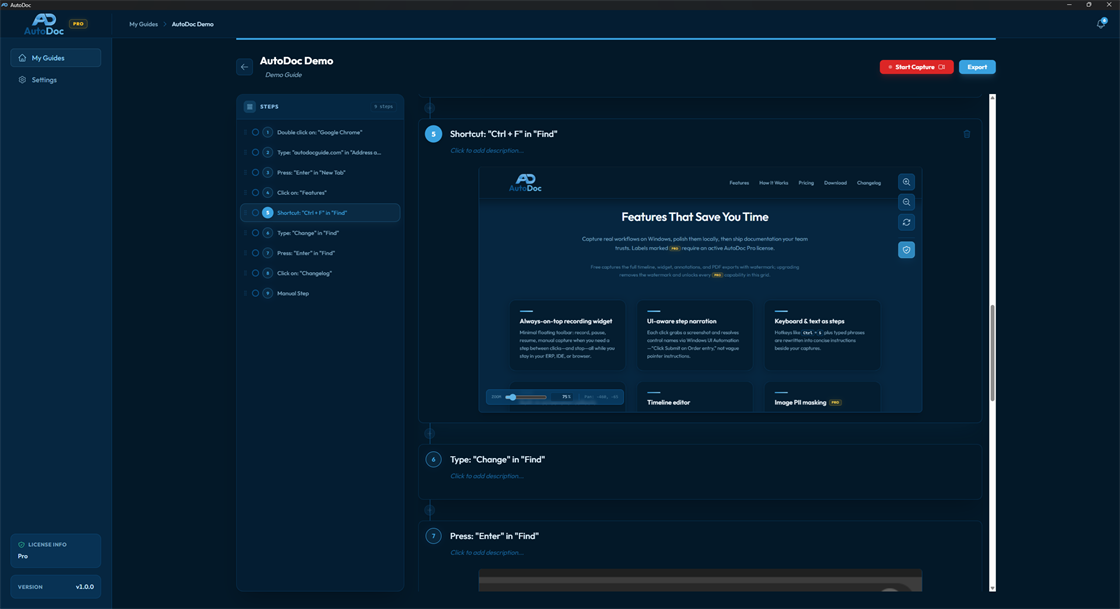Reset the screenshot view with the refresh icon

906,222
